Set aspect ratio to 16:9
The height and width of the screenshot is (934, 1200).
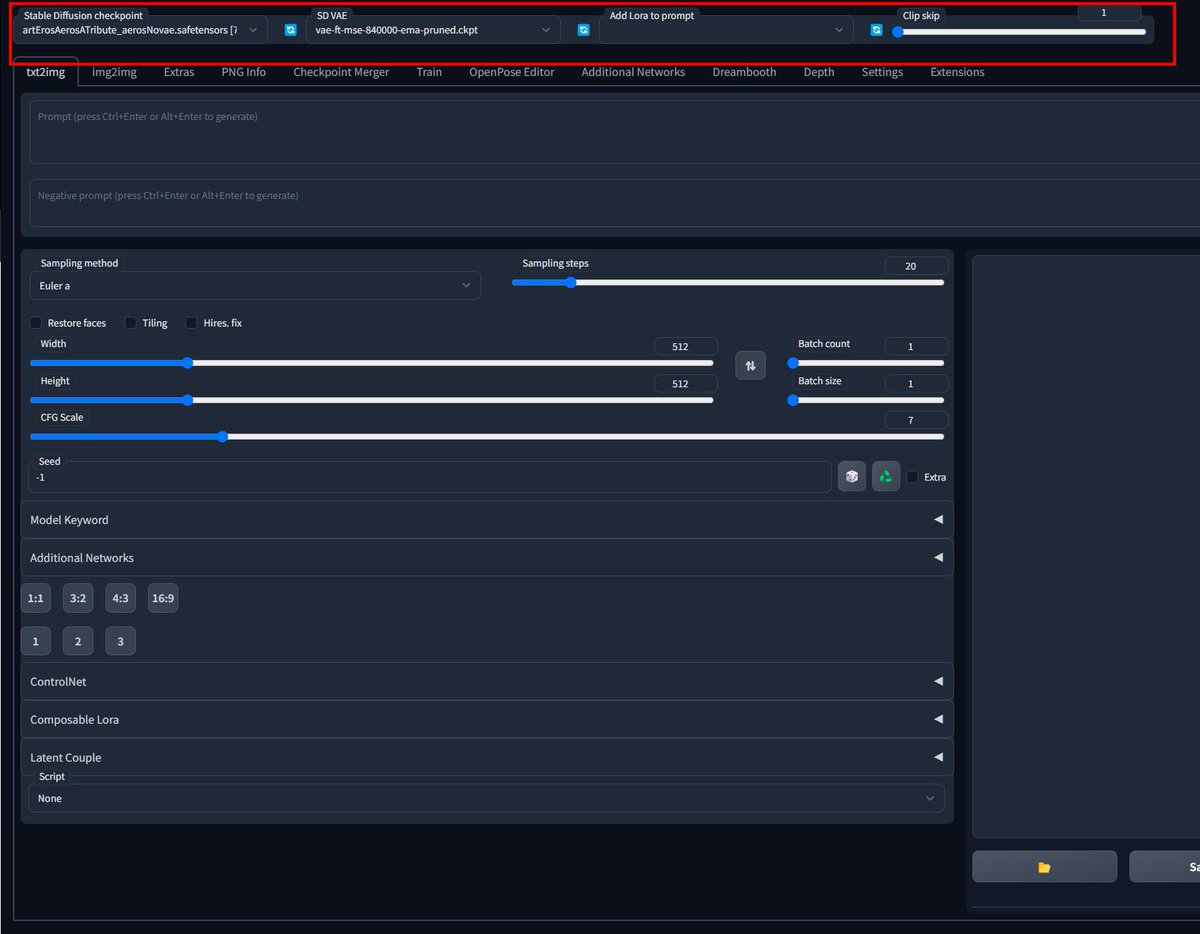point(163,598)
